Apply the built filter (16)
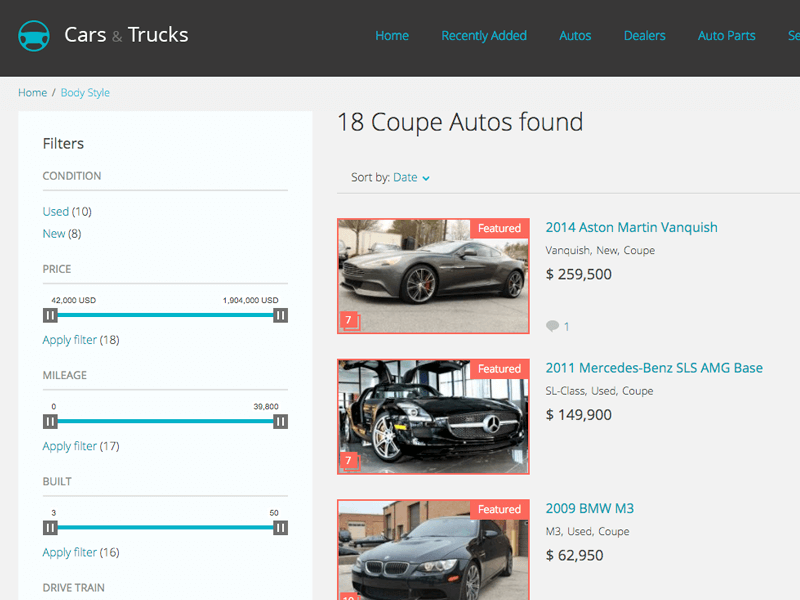The image size is (800, 600). pos(69,553)
